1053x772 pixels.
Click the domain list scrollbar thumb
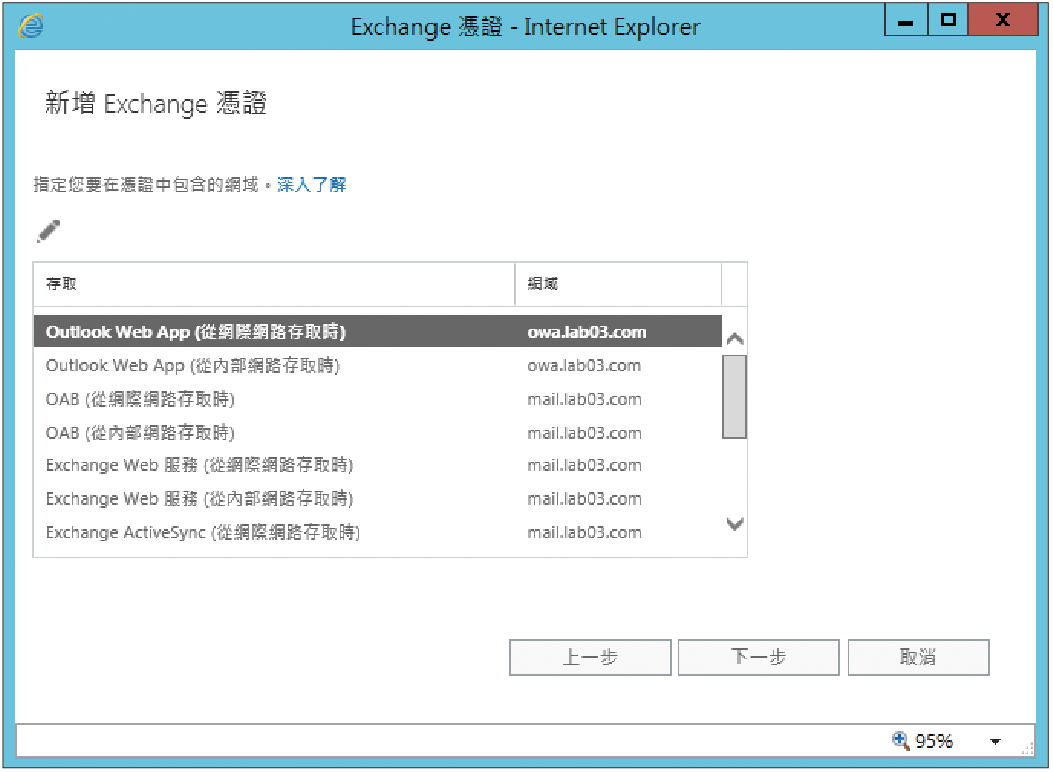click(735, 397)
